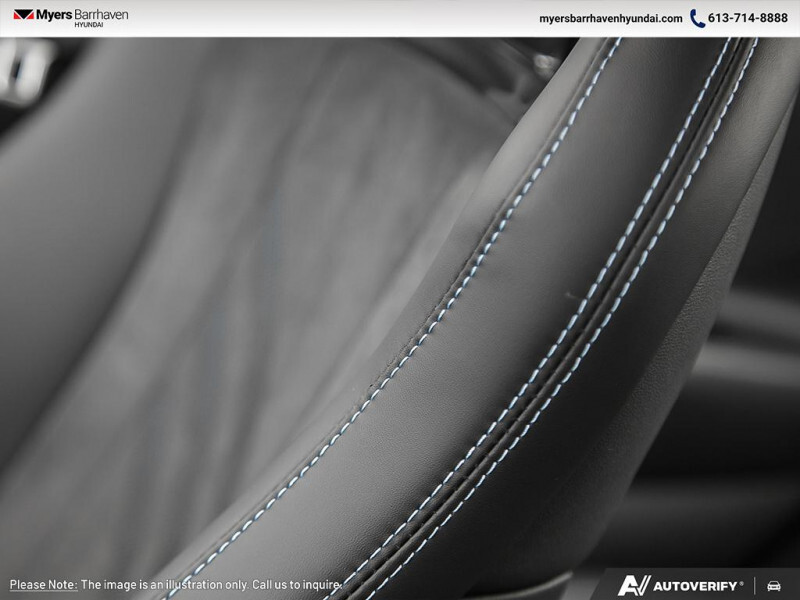
Task: Click the AutoVerify AV logo mark
Action: click(634, 585)
